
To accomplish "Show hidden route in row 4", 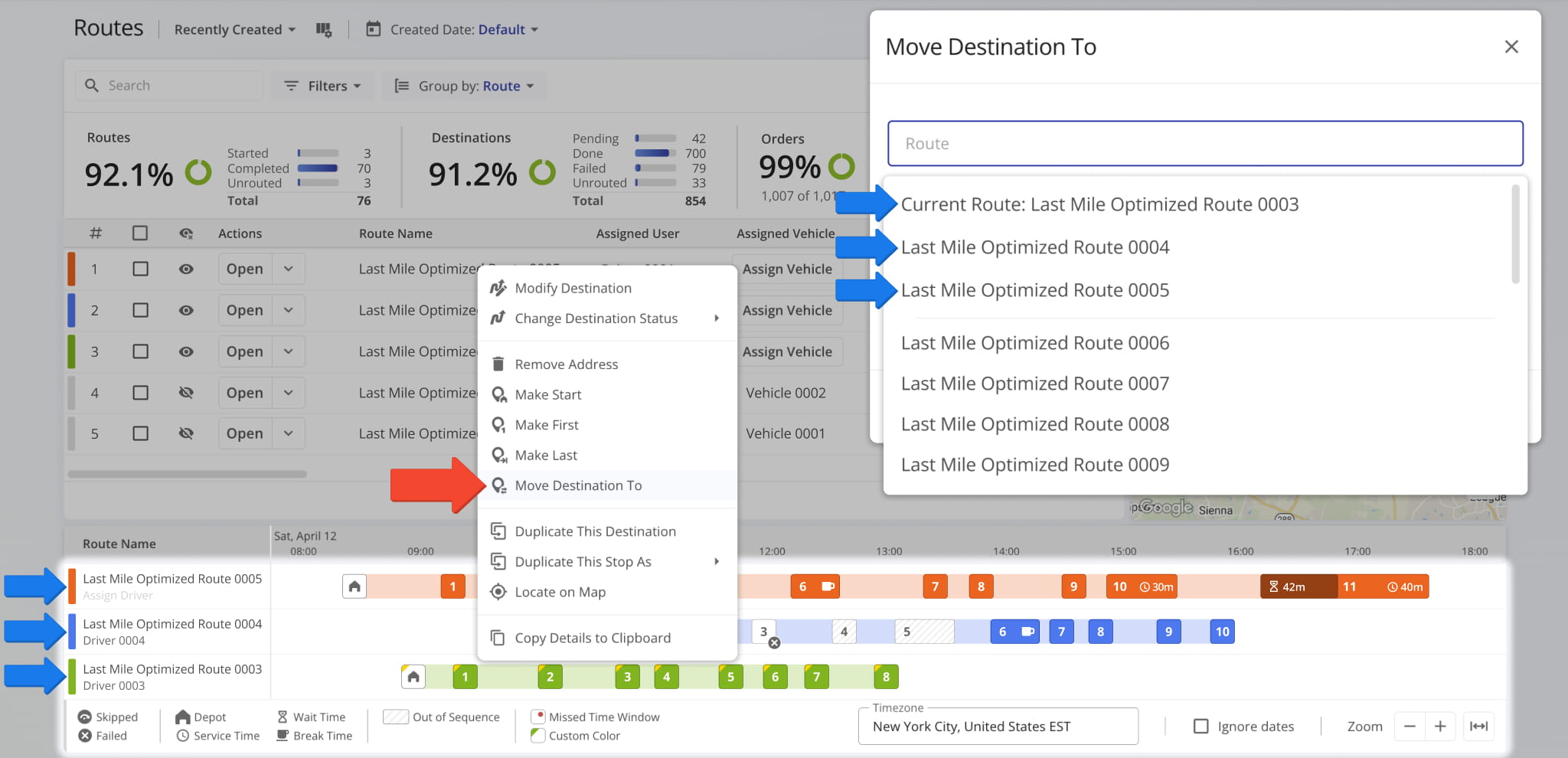I will pos(186,393).
